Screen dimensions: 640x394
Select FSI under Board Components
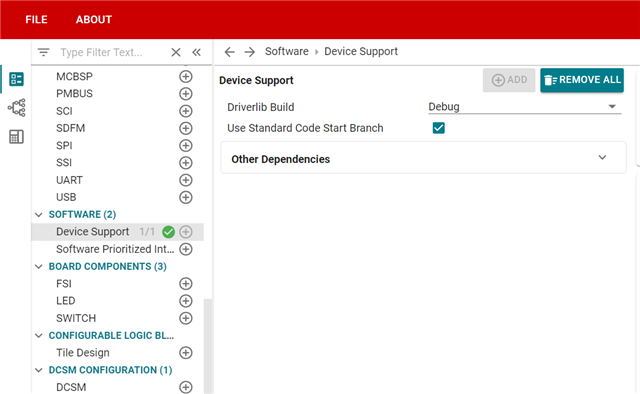point(64,284)
